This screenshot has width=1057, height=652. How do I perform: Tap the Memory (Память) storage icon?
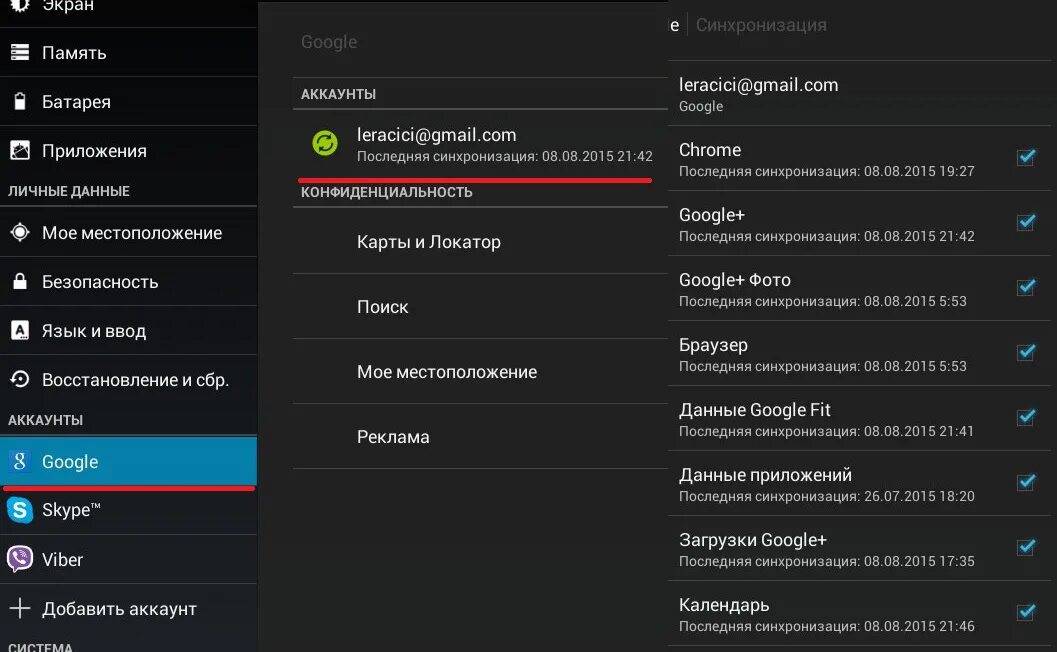(20, 52)
